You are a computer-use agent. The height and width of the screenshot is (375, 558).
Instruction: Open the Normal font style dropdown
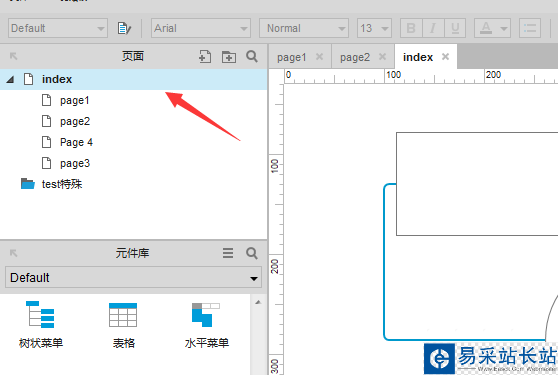point(304,28)
